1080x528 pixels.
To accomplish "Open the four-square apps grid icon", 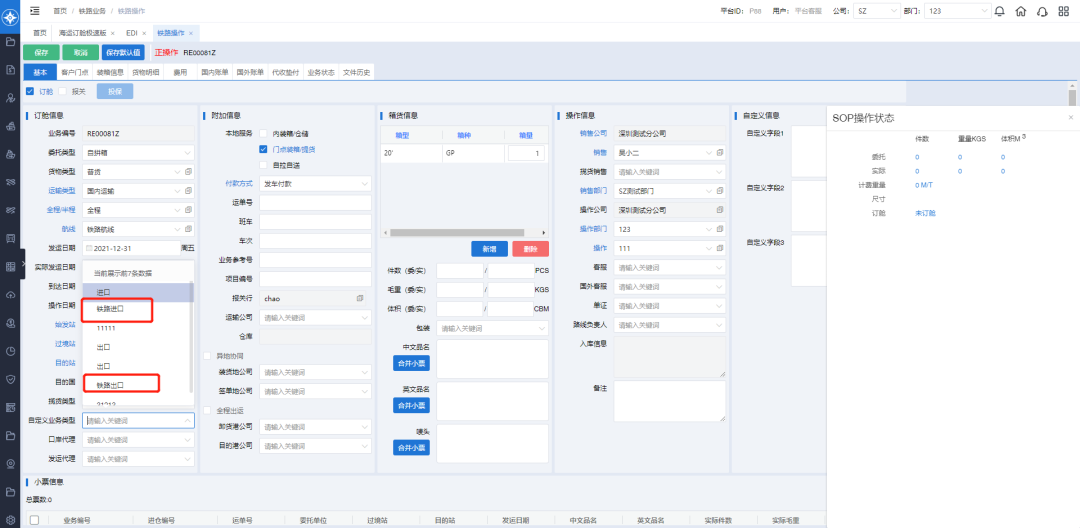I will 1064,11.
